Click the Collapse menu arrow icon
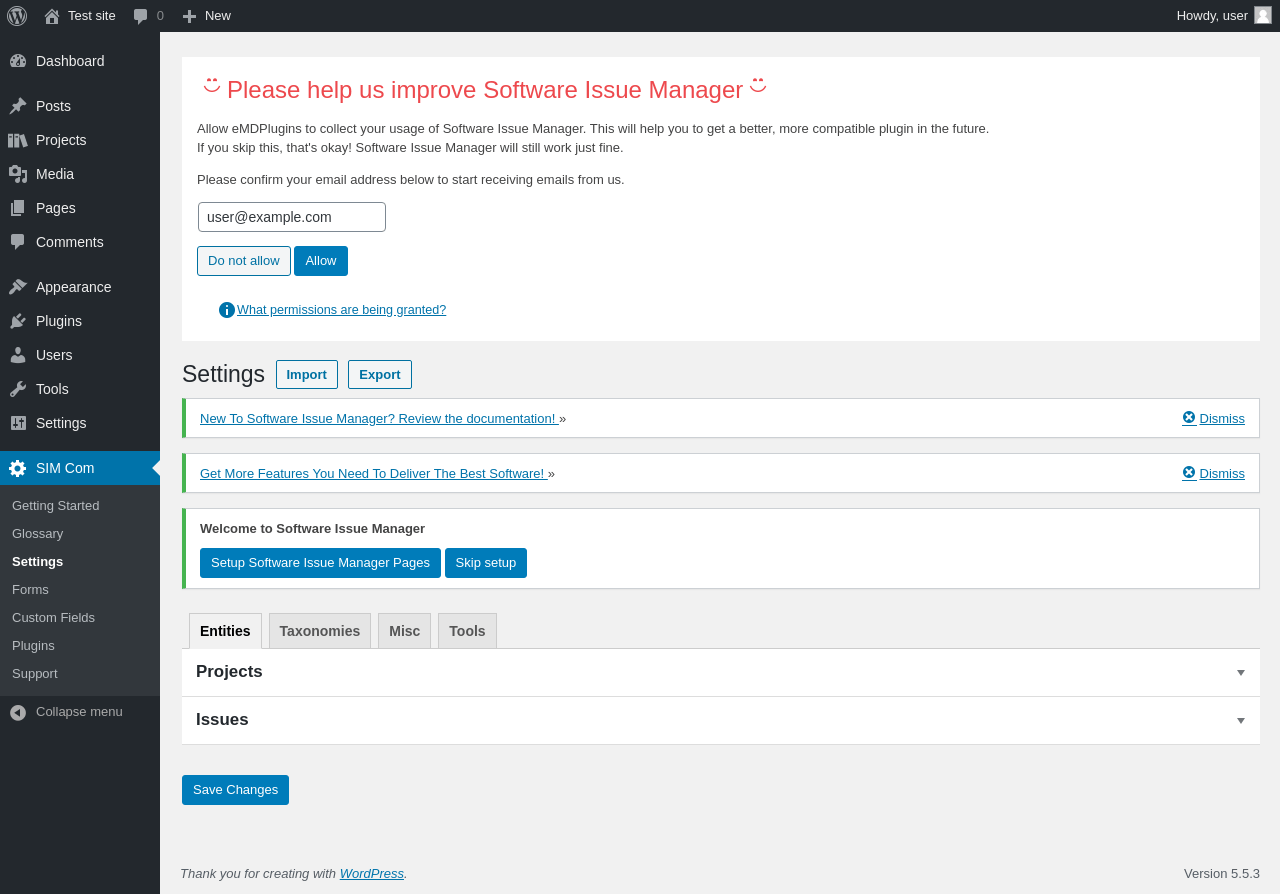The height and width of the screenshot is (894, 1280). pyautogui.click(x=18, y=712)
